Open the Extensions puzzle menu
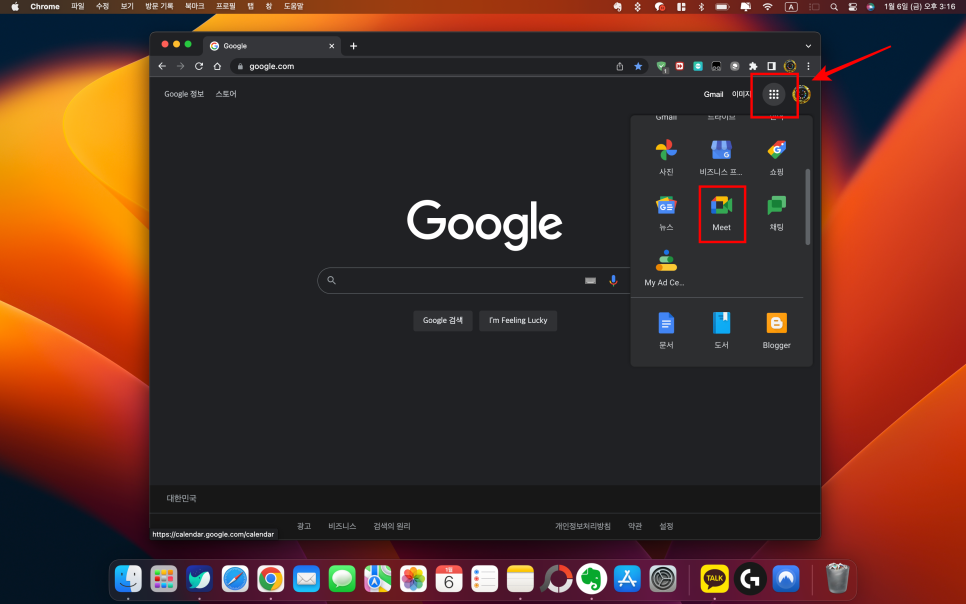966x604 pixels. (753, 66)
